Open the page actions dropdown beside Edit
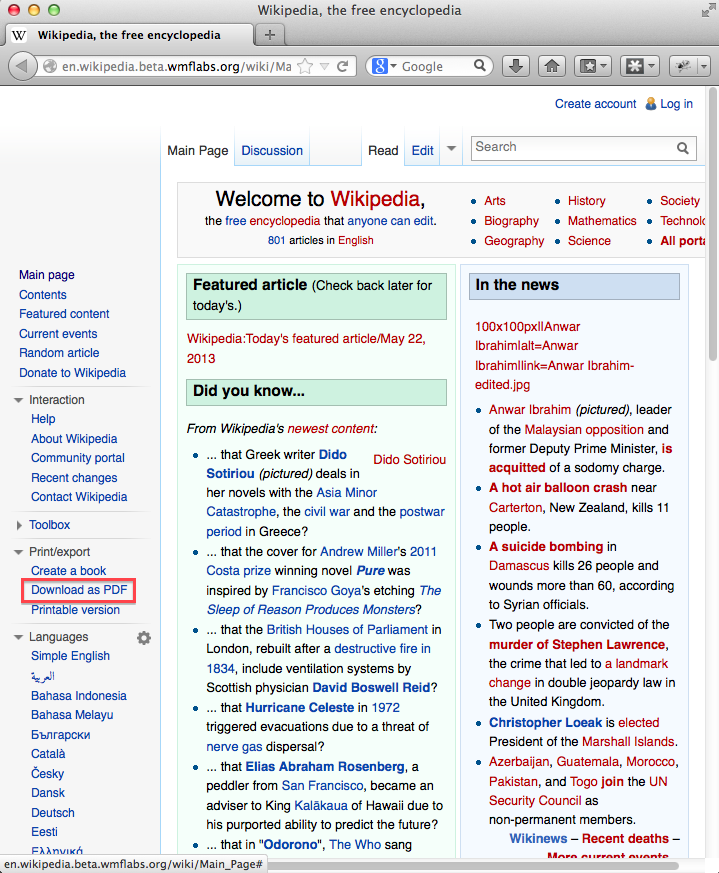 coord(451,149)
